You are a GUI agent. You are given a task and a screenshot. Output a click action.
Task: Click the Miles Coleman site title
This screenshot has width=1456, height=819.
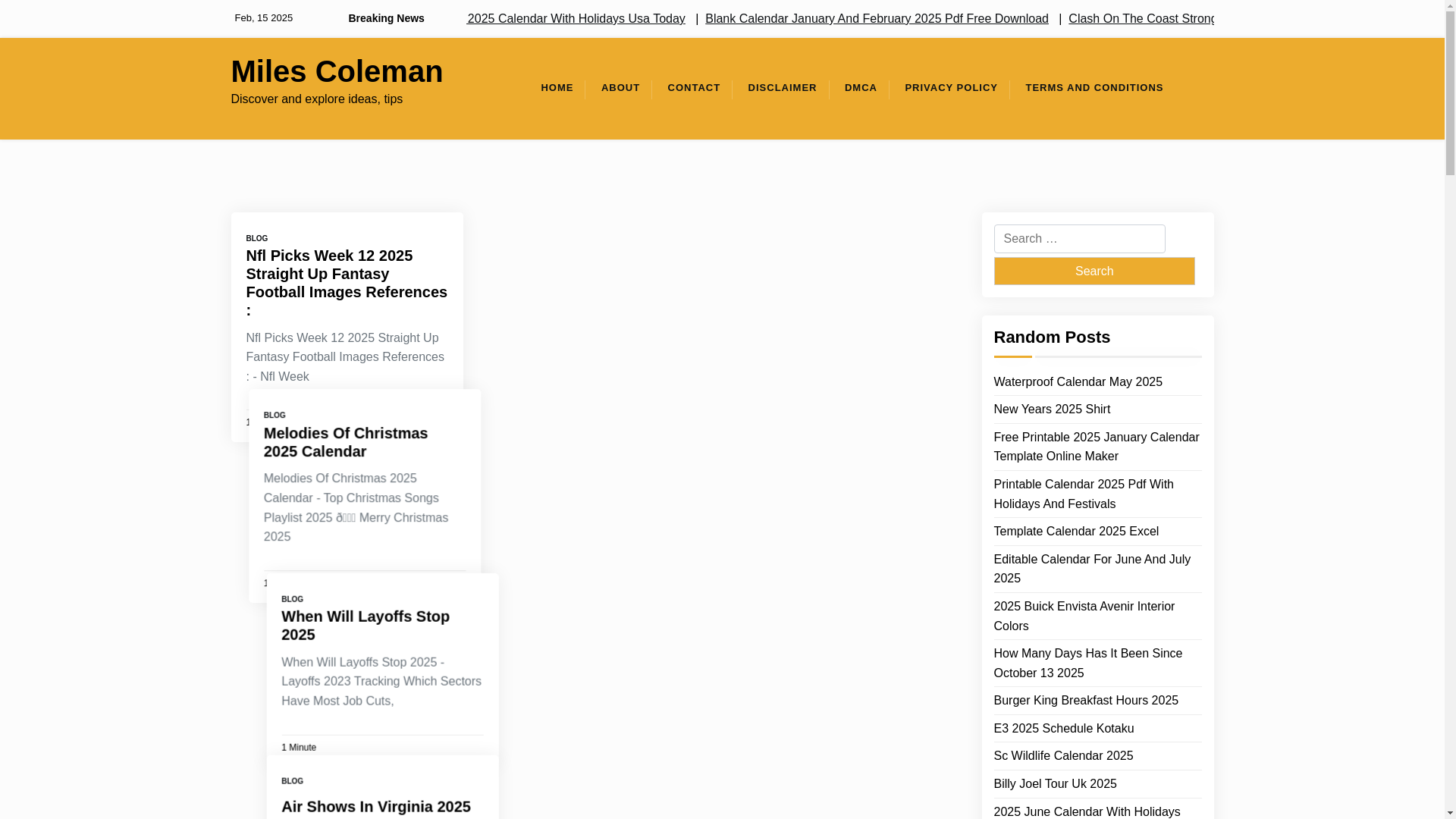point(337,71)
